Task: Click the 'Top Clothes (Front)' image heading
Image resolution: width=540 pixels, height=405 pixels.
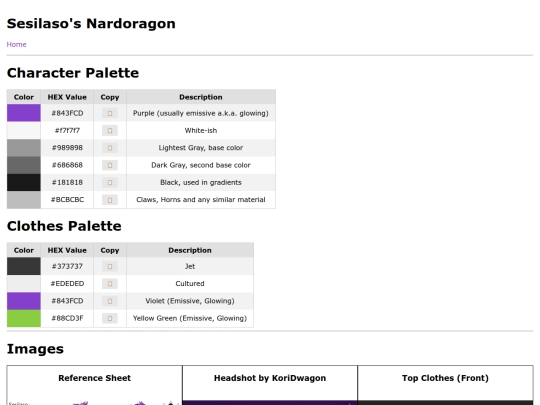Action: [445, 378]
